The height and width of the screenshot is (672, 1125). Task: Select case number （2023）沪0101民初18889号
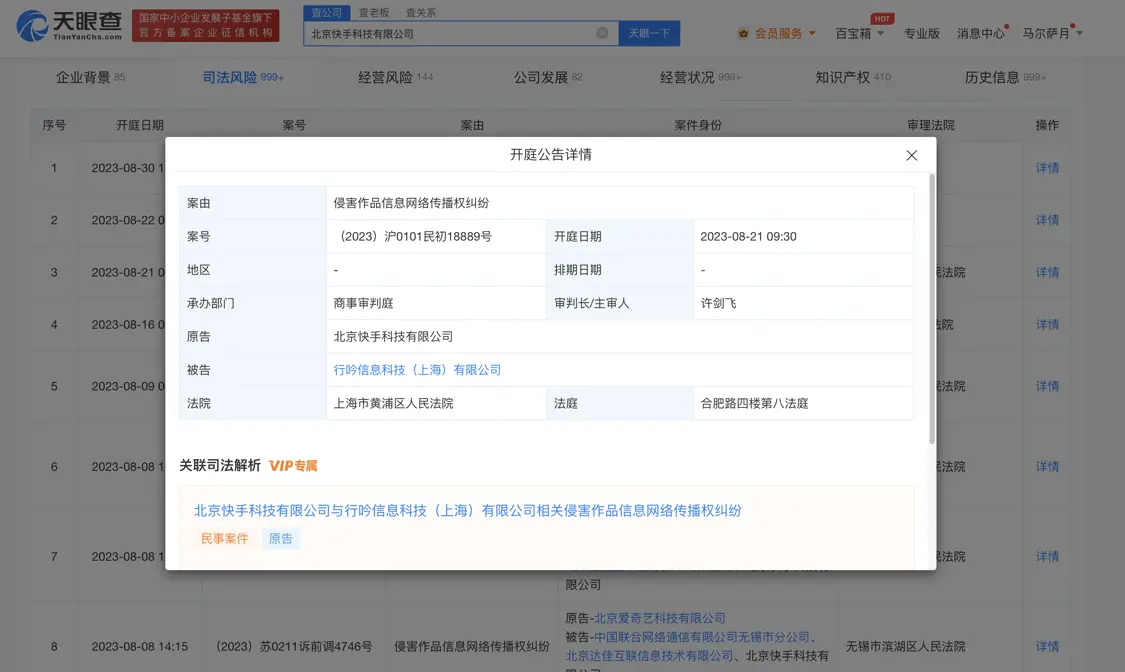(413, 237)
